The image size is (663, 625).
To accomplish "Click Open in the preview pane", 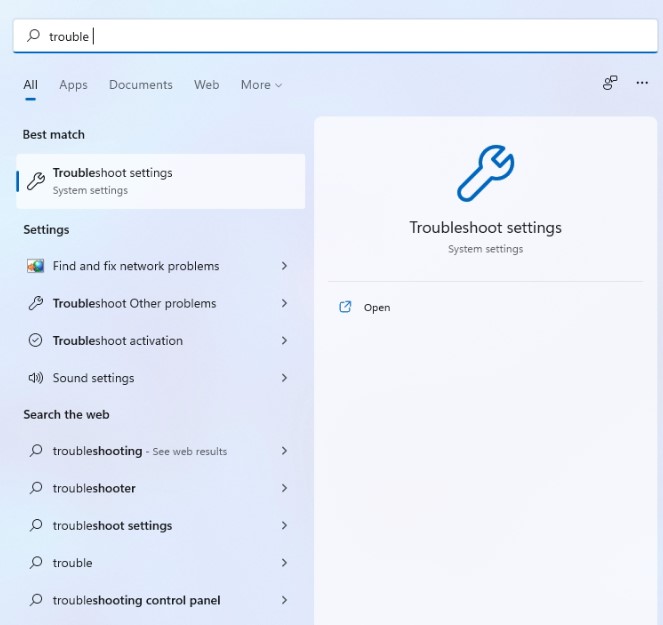I will pyautogui.click(x=377, y=307).
